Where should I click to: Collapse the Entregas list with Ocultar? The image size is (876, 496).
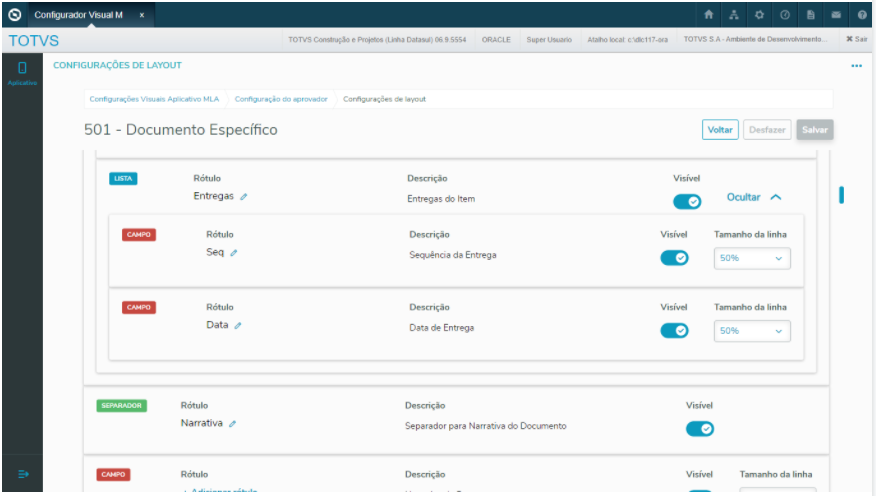coord(754,197)
